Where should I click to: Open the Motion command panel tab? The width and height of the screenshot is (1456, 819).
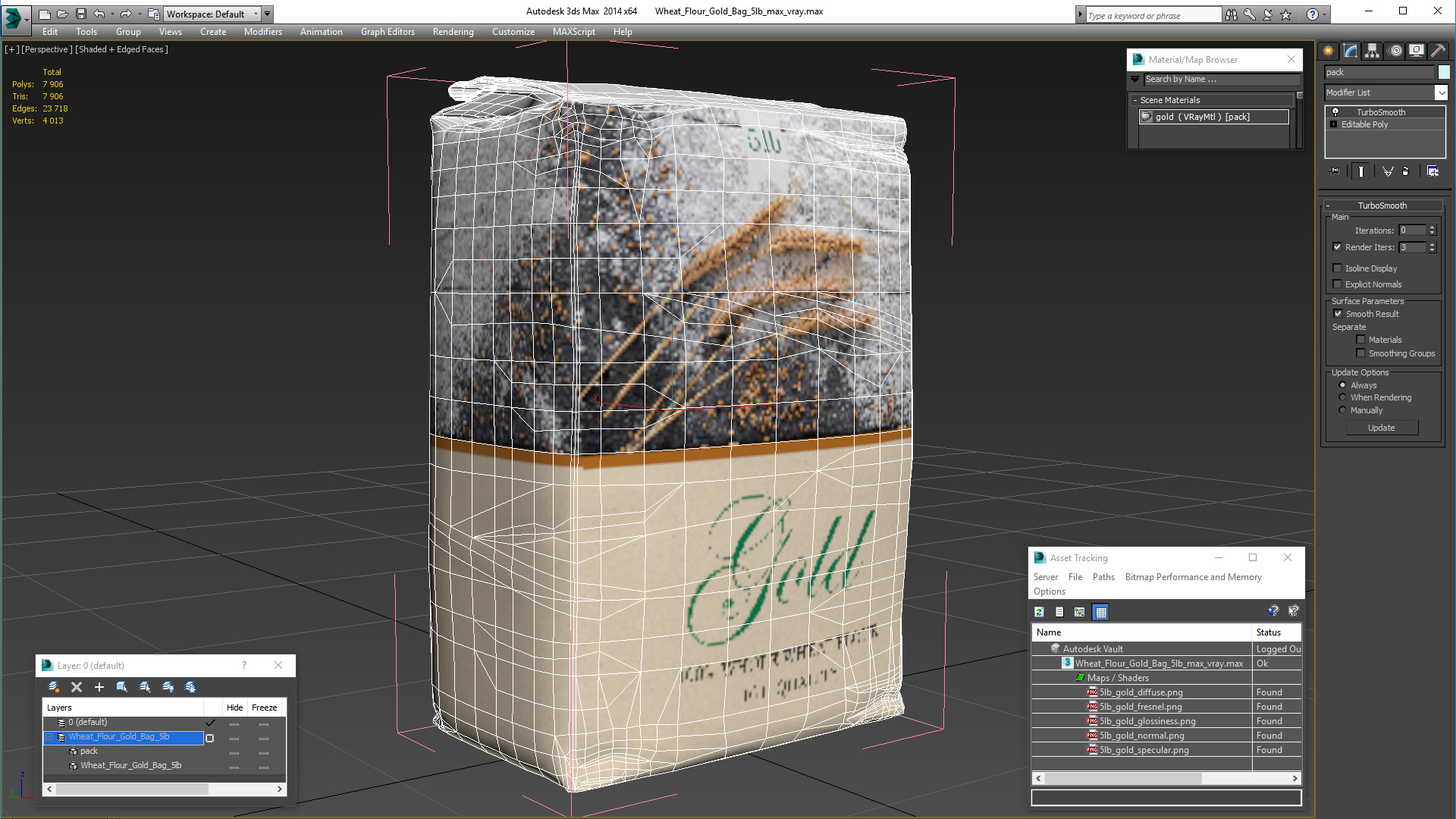tap(1395, 51)
